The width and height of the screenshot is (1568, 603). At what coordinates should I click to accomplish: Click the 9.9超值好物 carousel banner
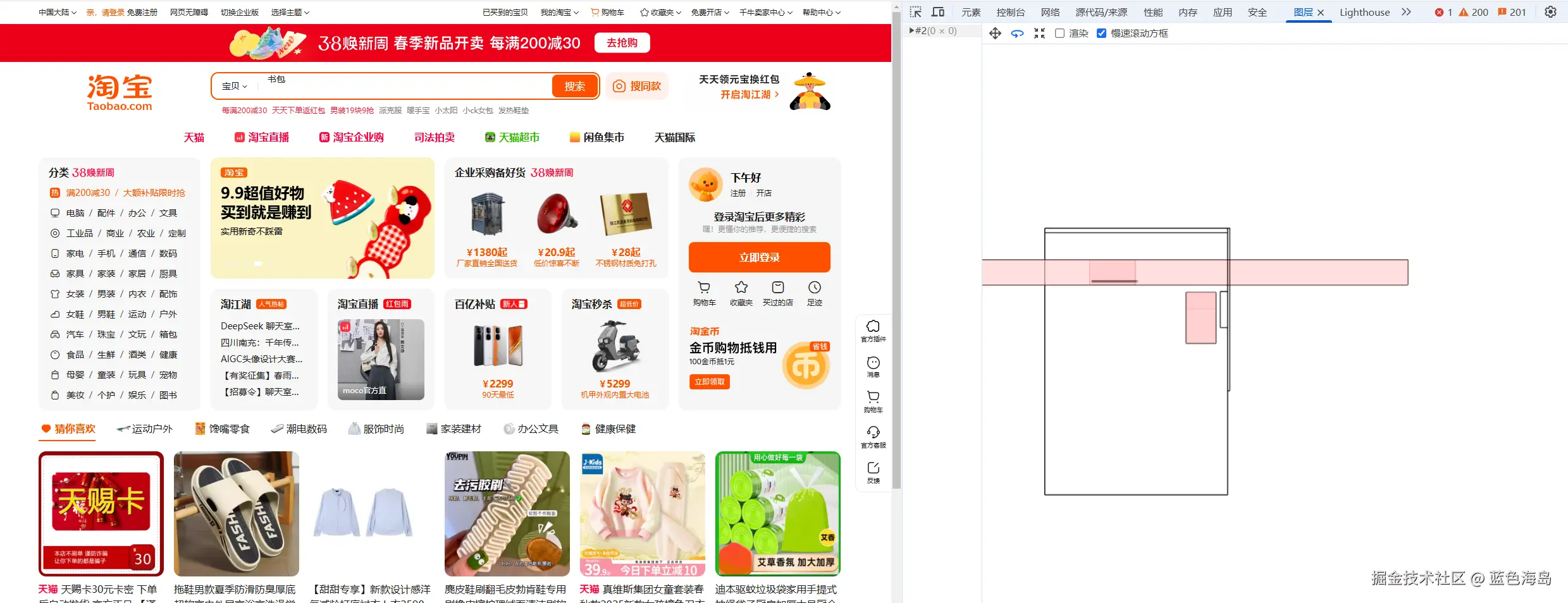click(x=323, y=218)
